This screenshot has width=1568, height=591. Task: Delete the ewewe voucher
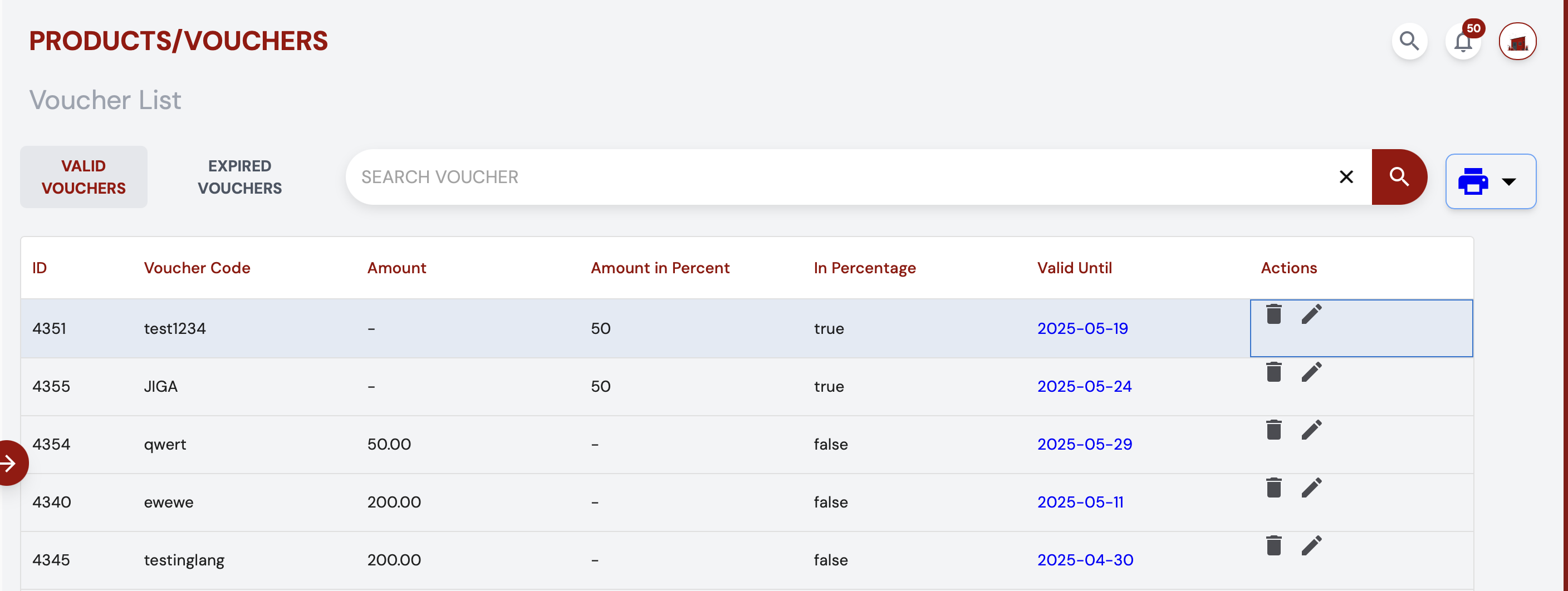(1273, 487)
